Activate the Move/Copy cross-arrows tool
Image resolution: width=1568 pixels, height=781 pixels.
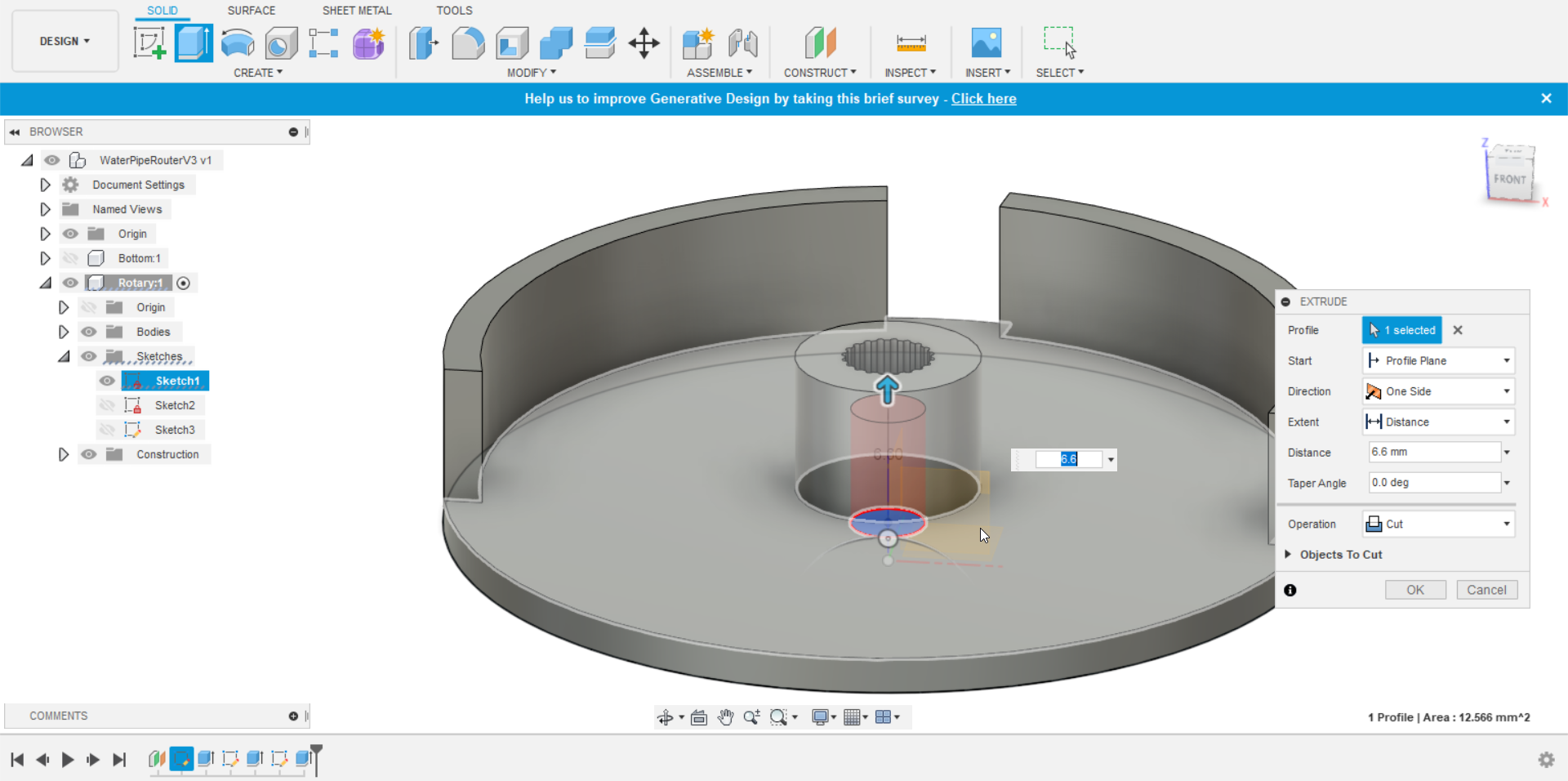[644, 42]
